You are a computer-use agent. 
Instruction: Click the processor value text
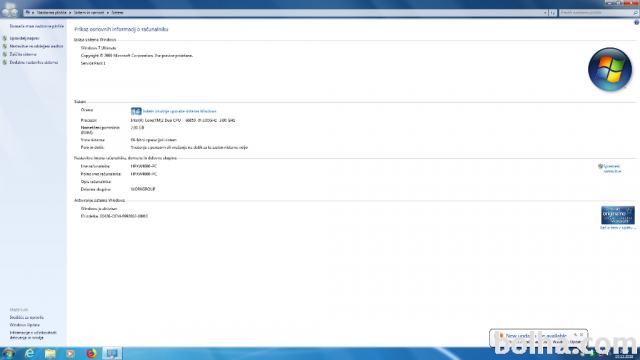(x=183, y=120)
